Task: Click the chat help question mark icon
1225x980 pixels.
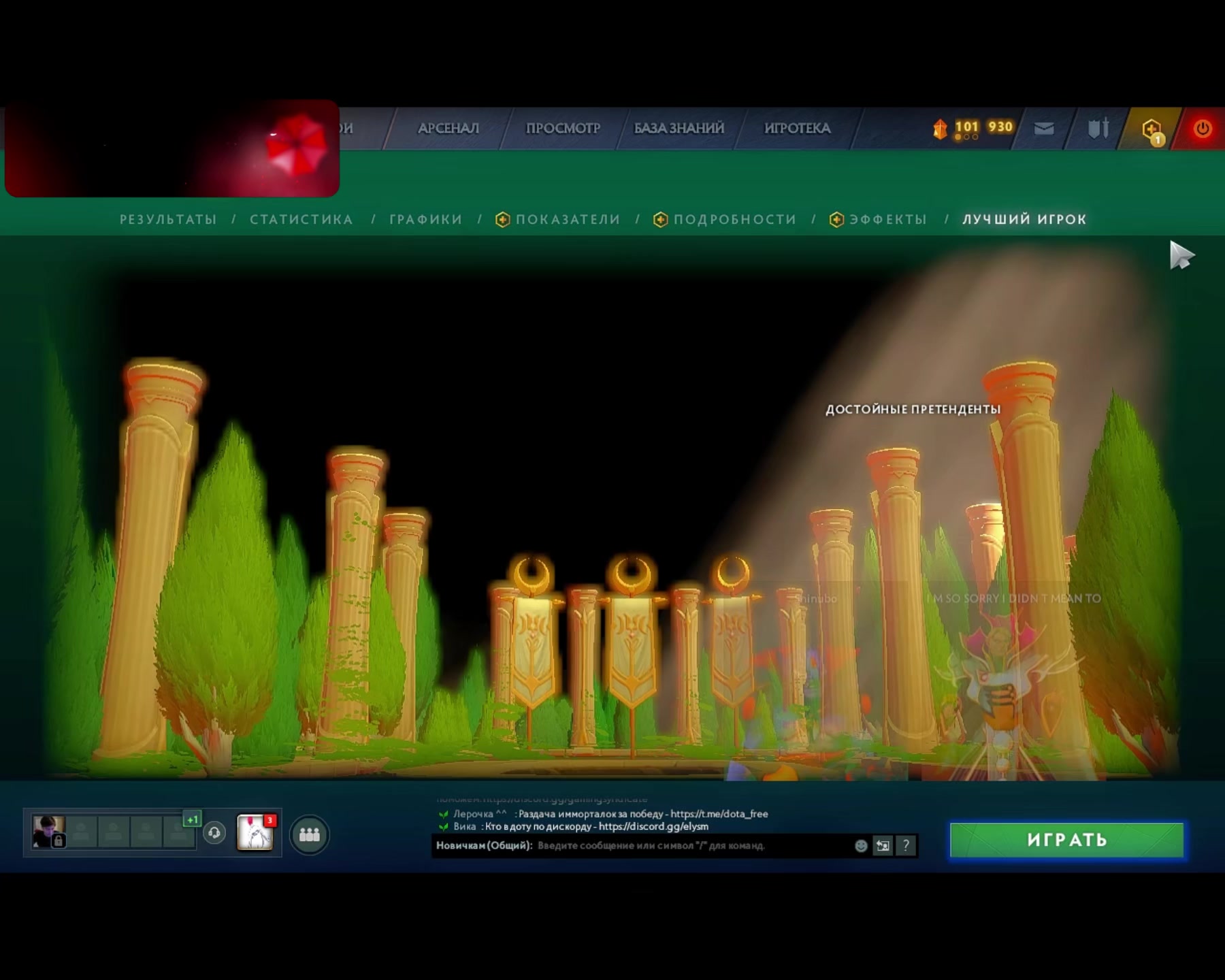Action: pyautogui.click(x=906, y=845)
